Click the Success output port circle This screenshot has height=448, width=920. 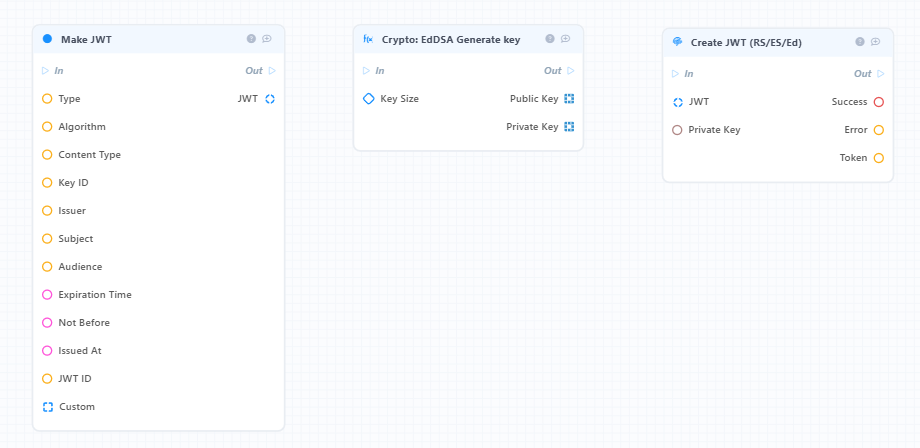click(878, 102)
